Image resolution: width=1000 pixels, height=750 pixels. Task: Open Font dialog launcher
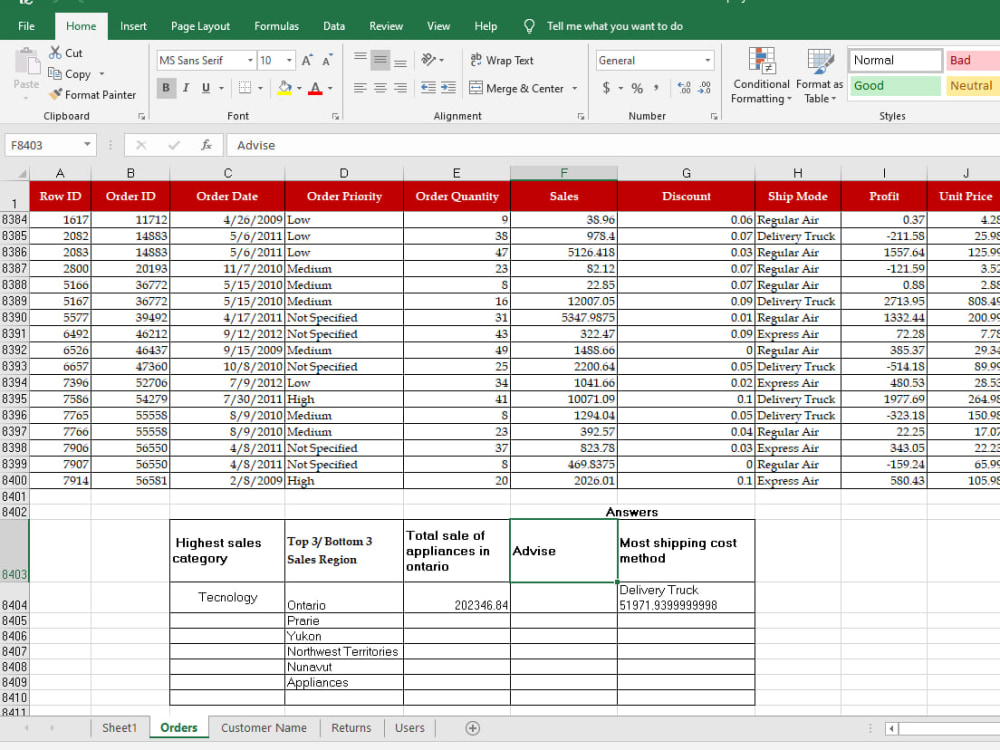click(335, 116)
